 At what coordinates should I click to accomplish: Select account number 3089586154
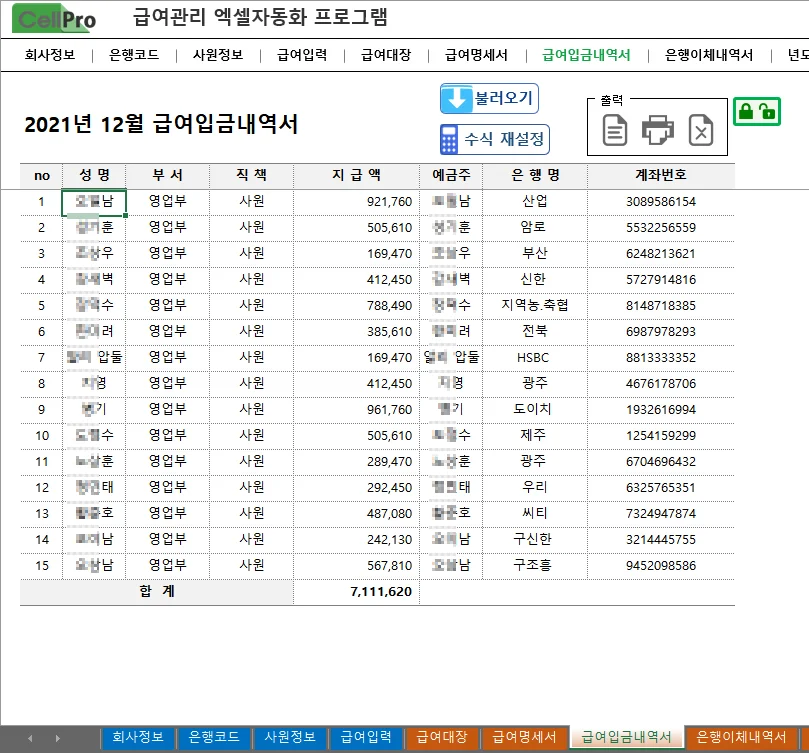tap(661, 202)
